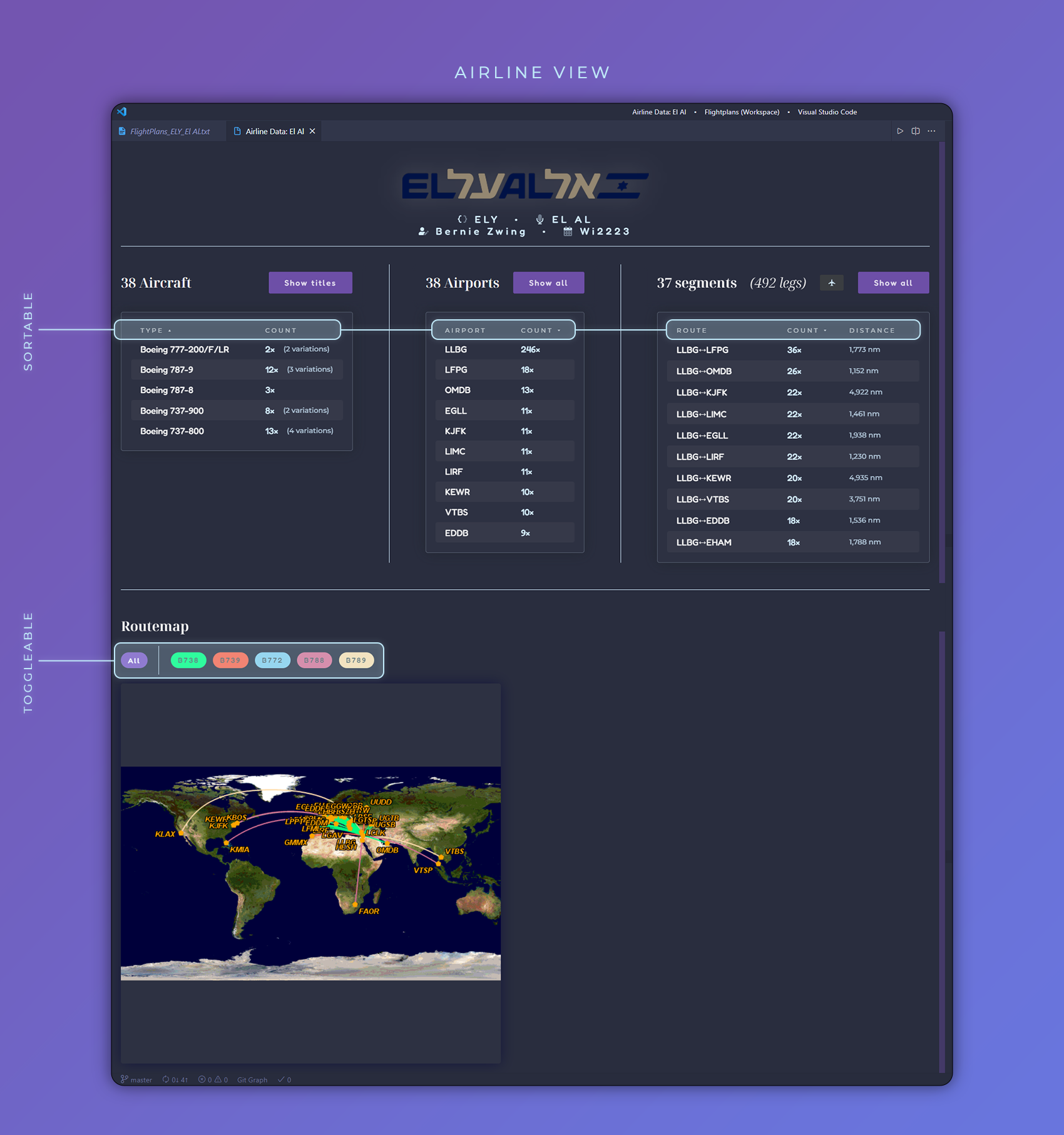Screen dimensions: 1064x1135
Task: Sort airports table by AIRPORT header
Action: click(x=465, y=330)
